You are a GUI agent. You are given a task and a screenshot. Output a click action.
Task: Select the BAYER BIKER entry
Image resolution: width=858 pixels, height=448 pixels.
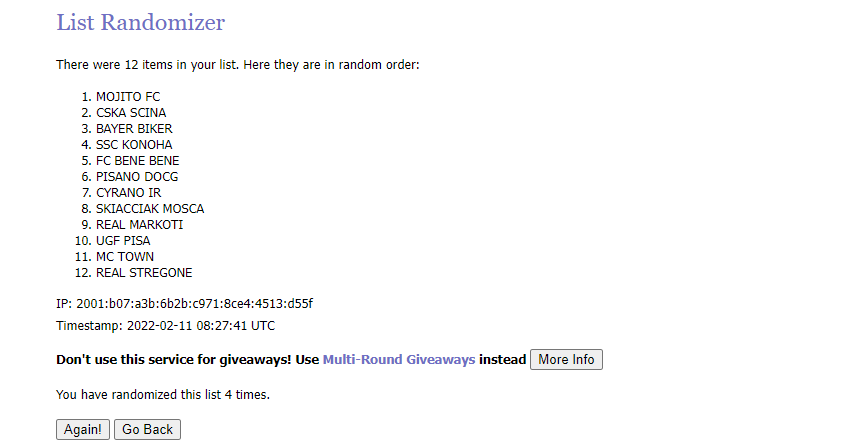[134, 129]
